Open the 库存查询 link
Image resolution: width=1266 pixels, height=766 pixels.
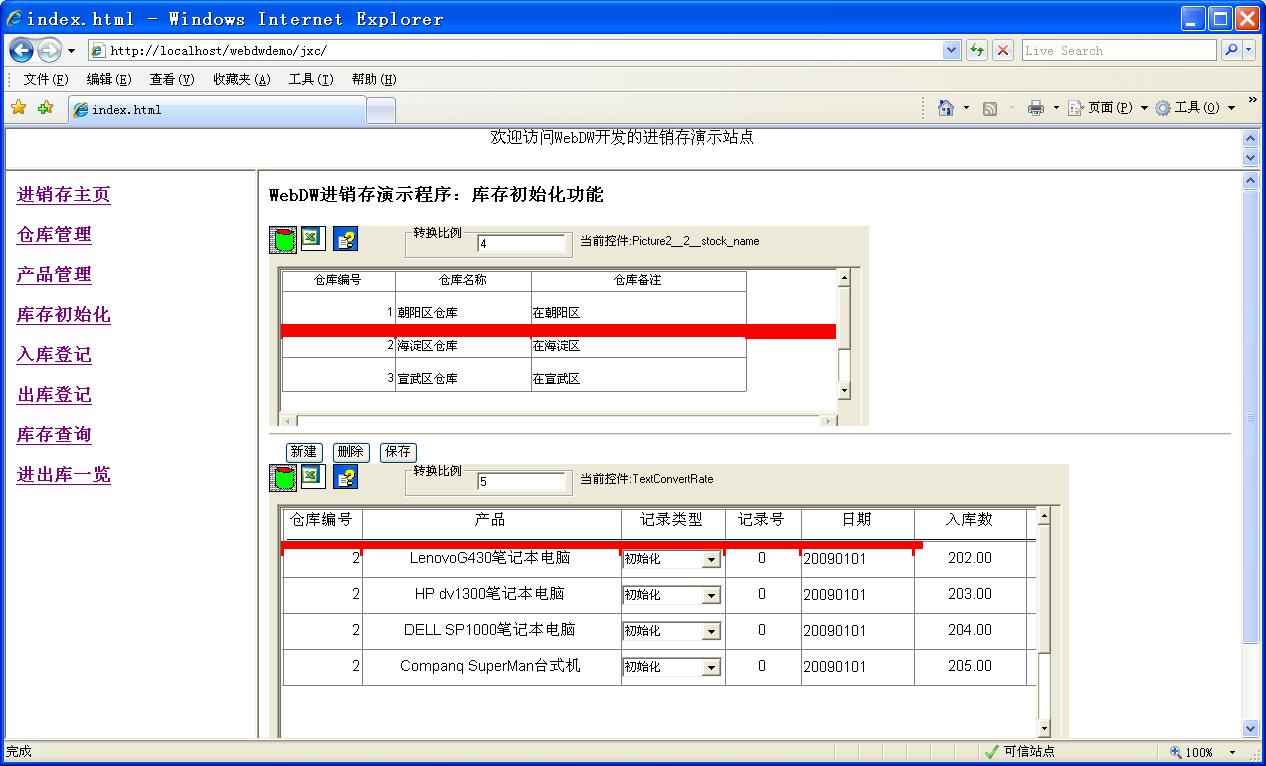54,435
